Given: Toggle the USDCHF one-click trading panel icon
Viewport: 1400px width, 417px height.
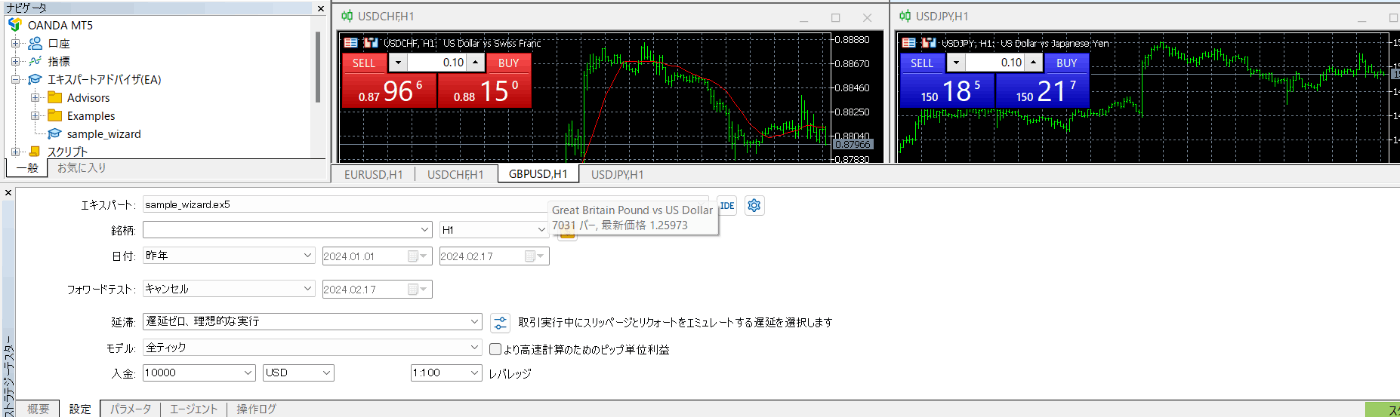Looking at the screenshot, I should coord(350,43).
